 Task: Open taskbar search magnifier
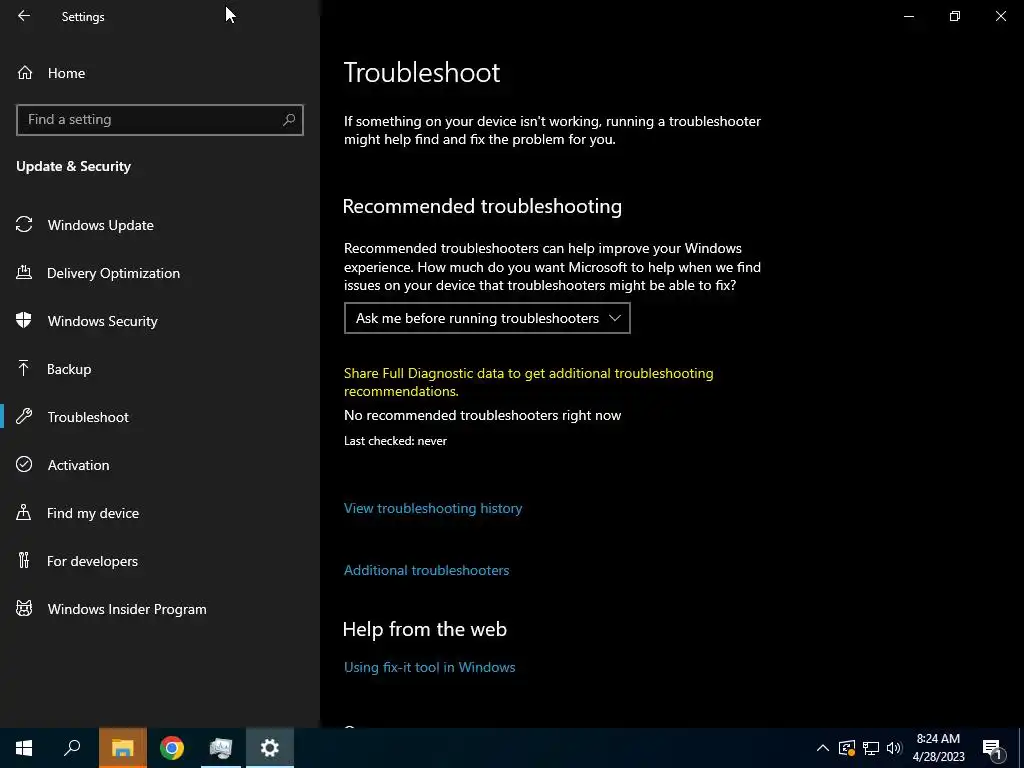[72, 748]
